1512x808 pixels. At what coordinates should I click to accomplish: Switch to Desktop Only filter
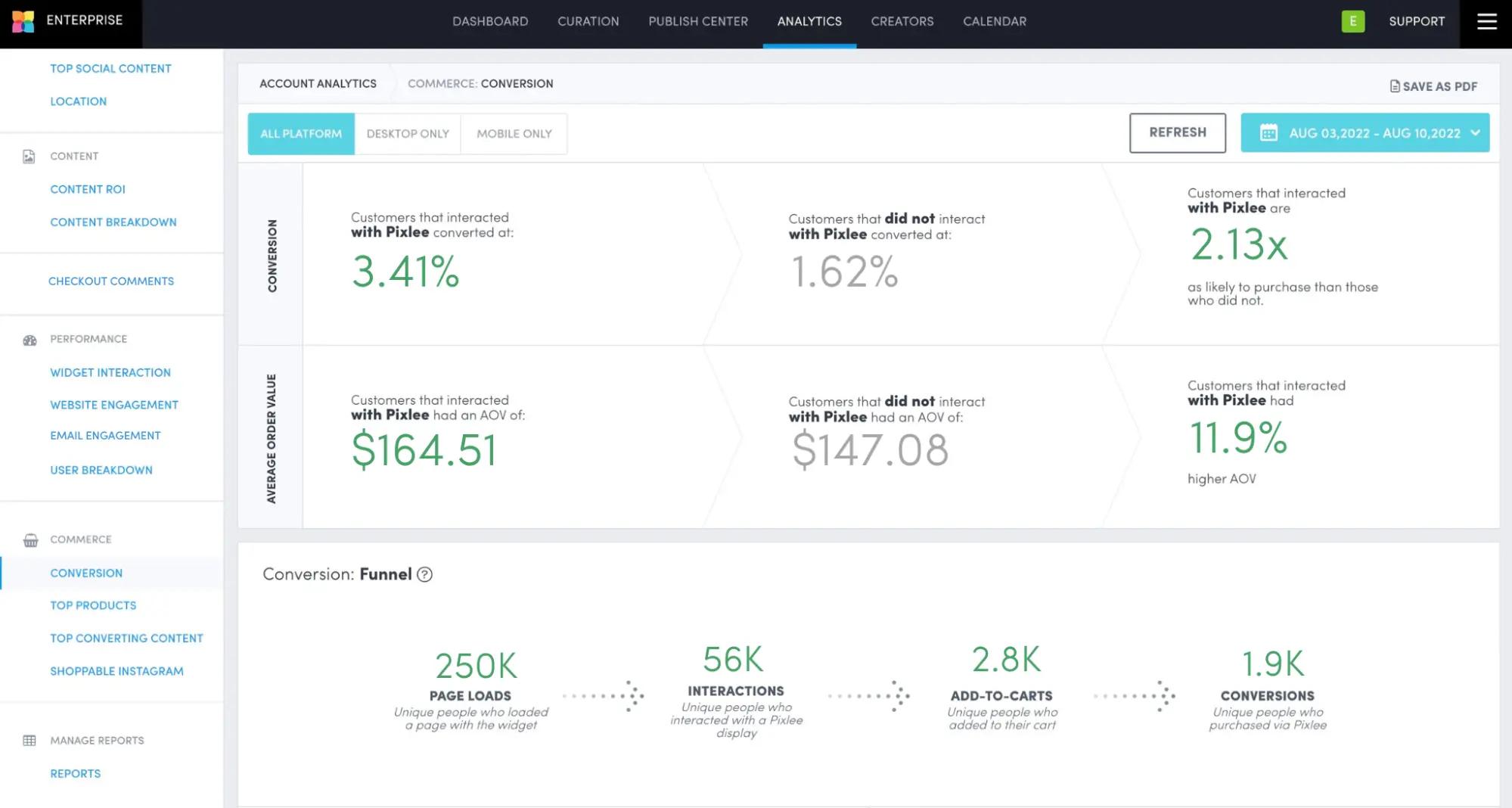(x=408, y=134)
